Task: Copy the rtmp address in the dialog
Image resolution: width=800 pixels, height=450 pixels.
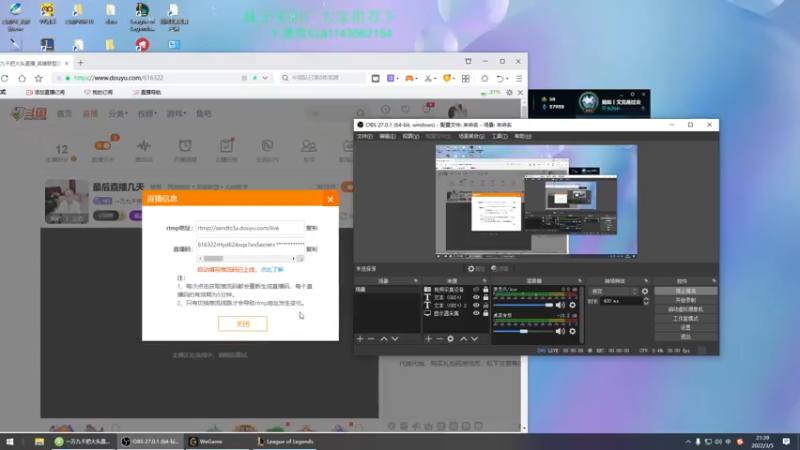Action: click(x=312, y=228)
